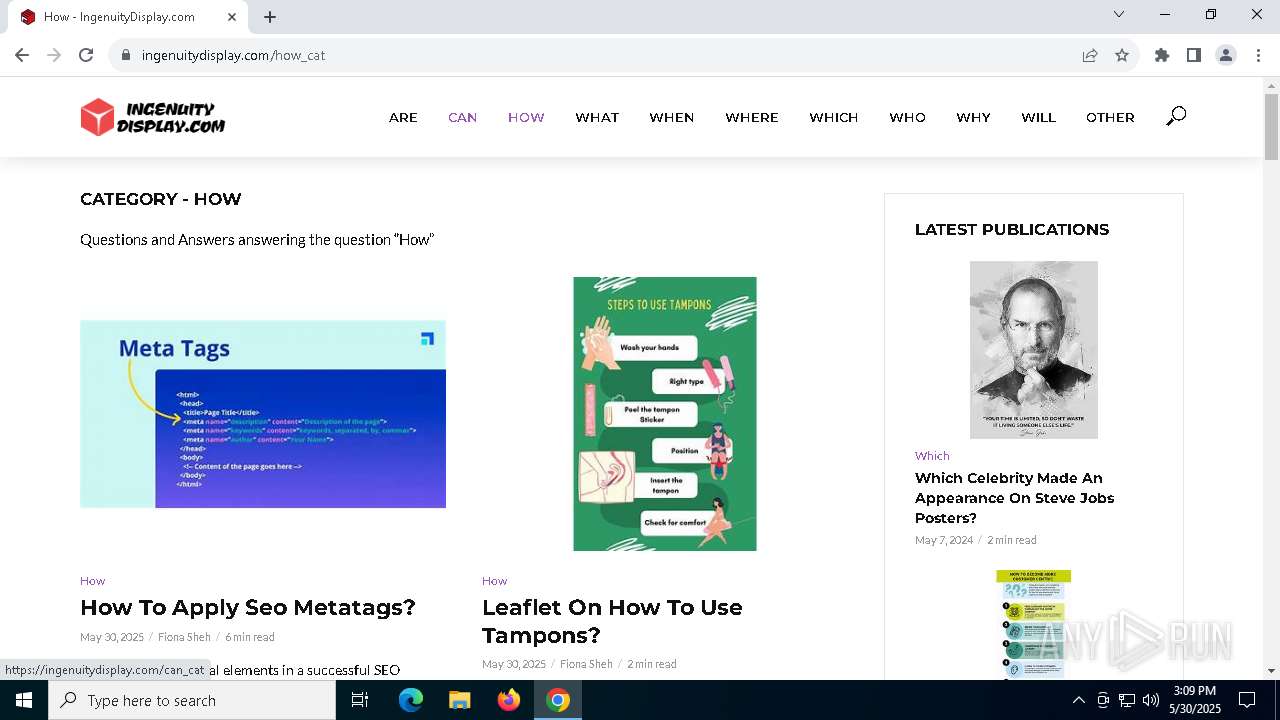Open the WHO category menu
1280x720 pixels.
point(908,117)
